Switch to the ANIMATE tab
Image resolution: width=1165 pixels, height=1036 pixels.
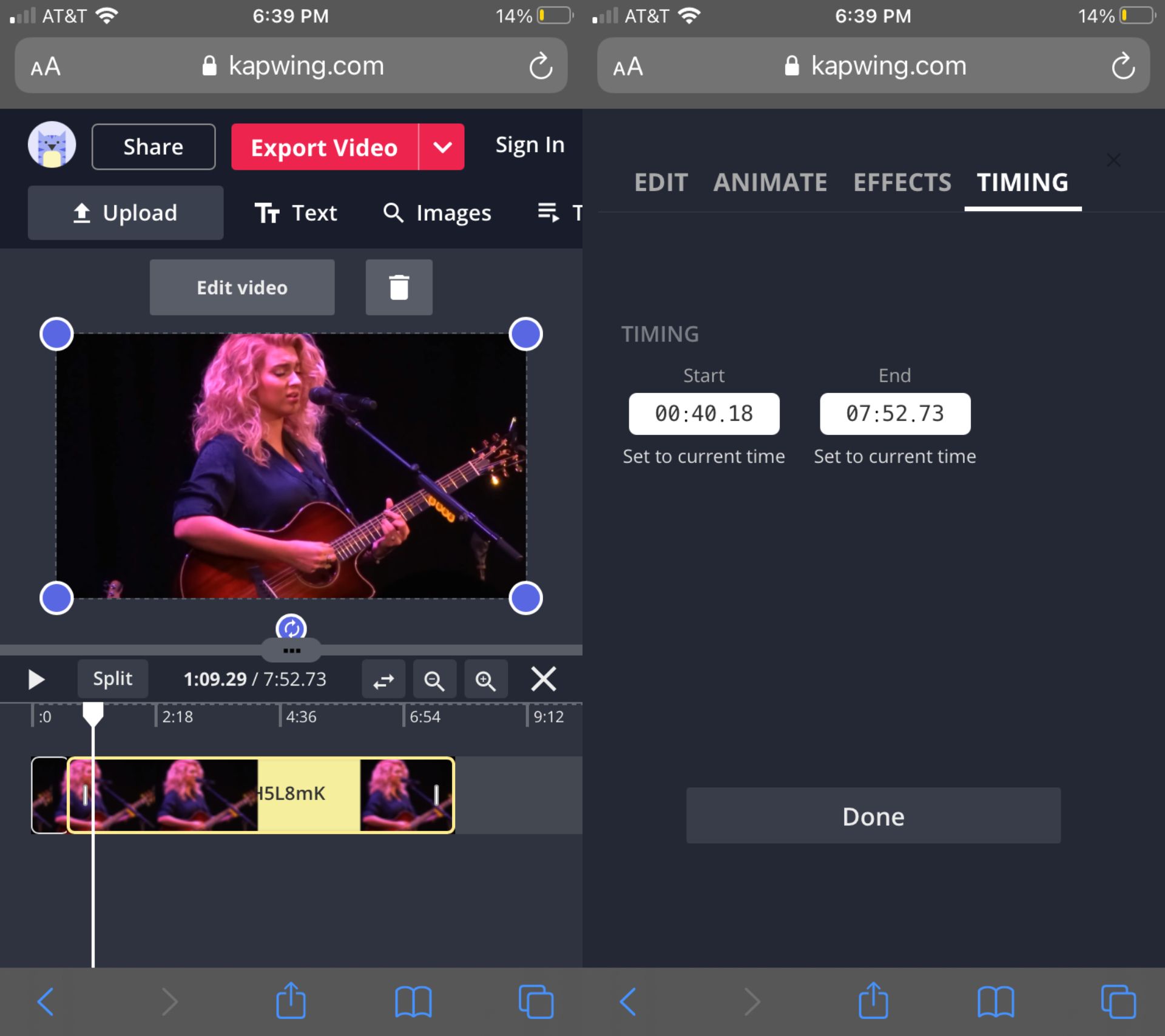click(770, 182)
